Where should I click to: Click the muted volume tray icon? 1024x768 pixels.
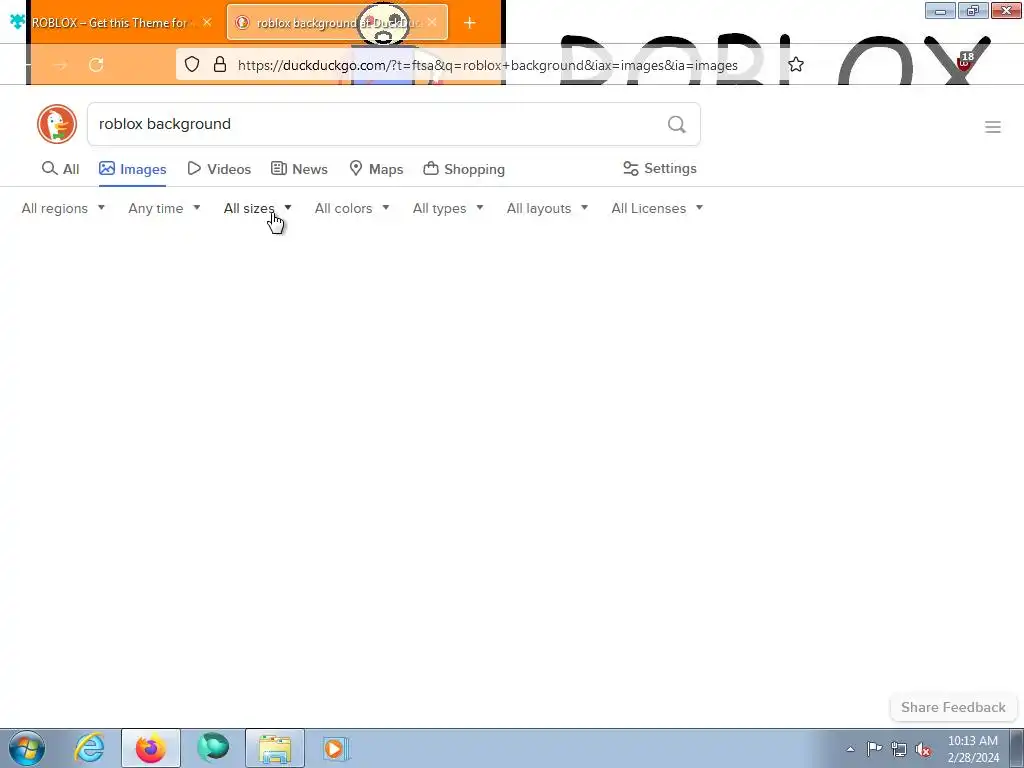coord(923,749)
